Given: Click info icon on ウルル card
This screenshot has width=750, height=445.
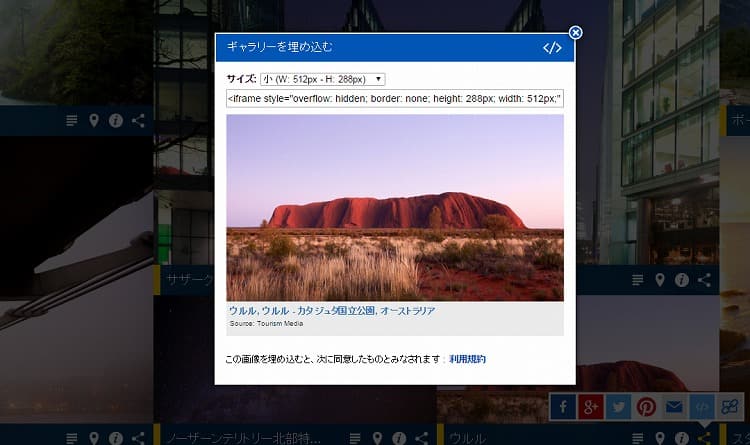Looking at the screenshot, I should tap(682, 438).
